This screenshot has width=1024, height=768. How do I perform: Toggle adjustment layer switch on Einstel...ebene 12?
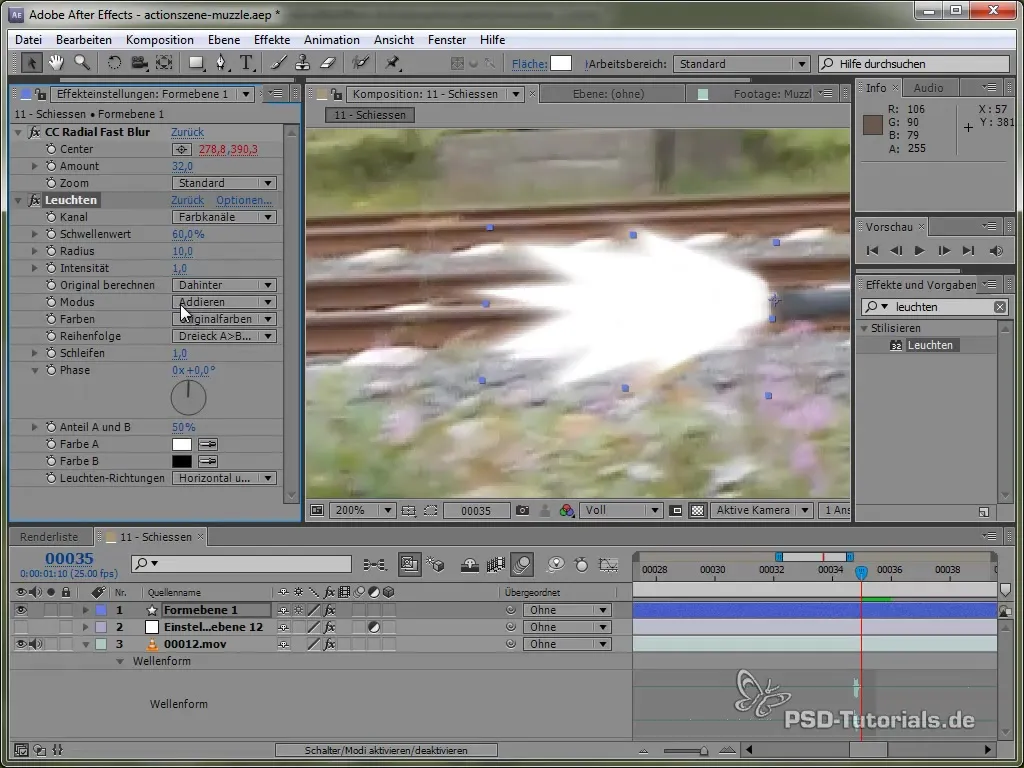374,627
